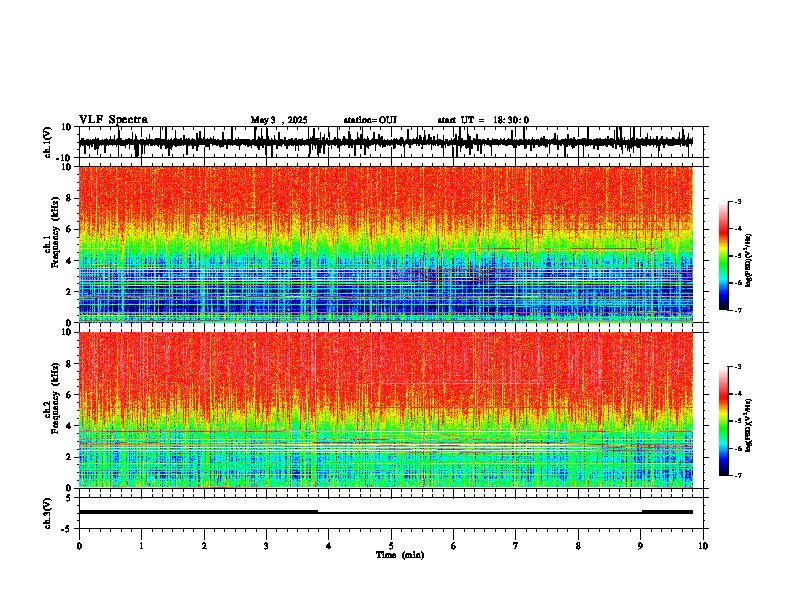The image size is (792, 612).
Task: Click the "Time (min)" axis label
Action: (400, 555)
